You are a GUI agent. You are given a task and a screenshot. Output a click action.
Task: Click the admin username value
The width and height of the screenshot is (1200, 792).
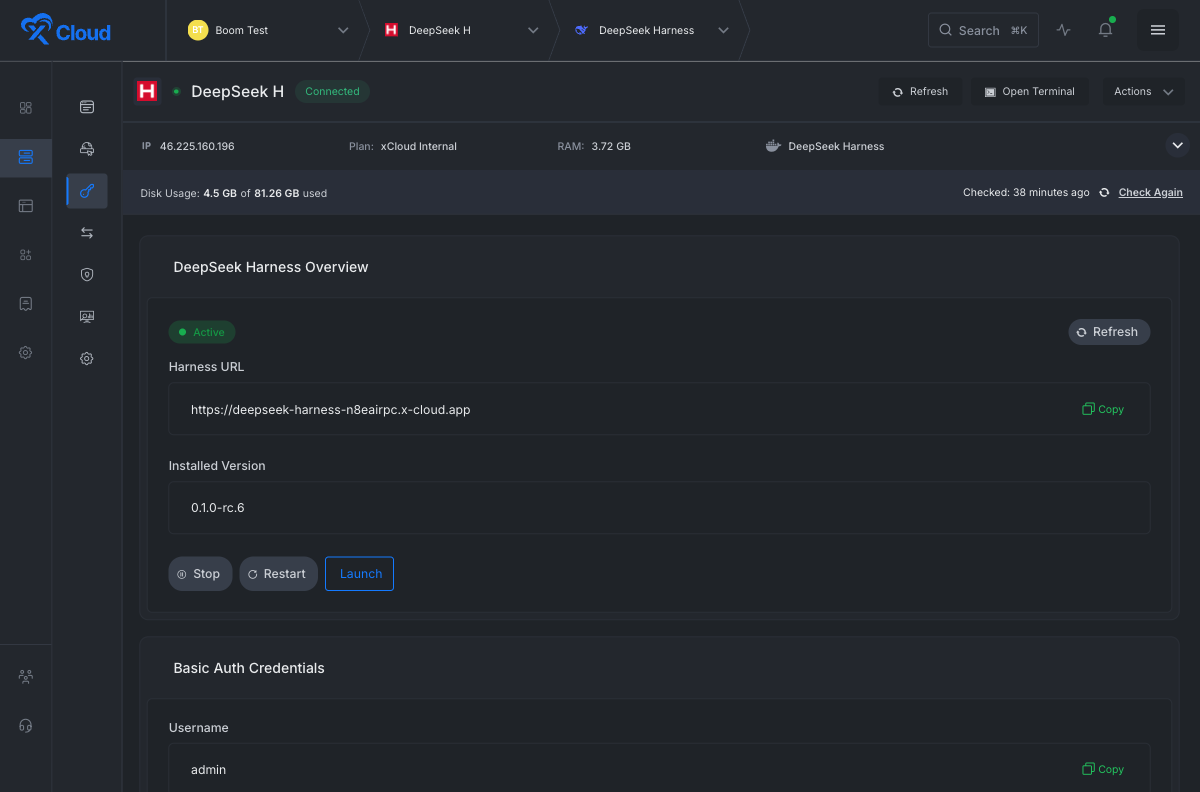click(x=208, y=770)
